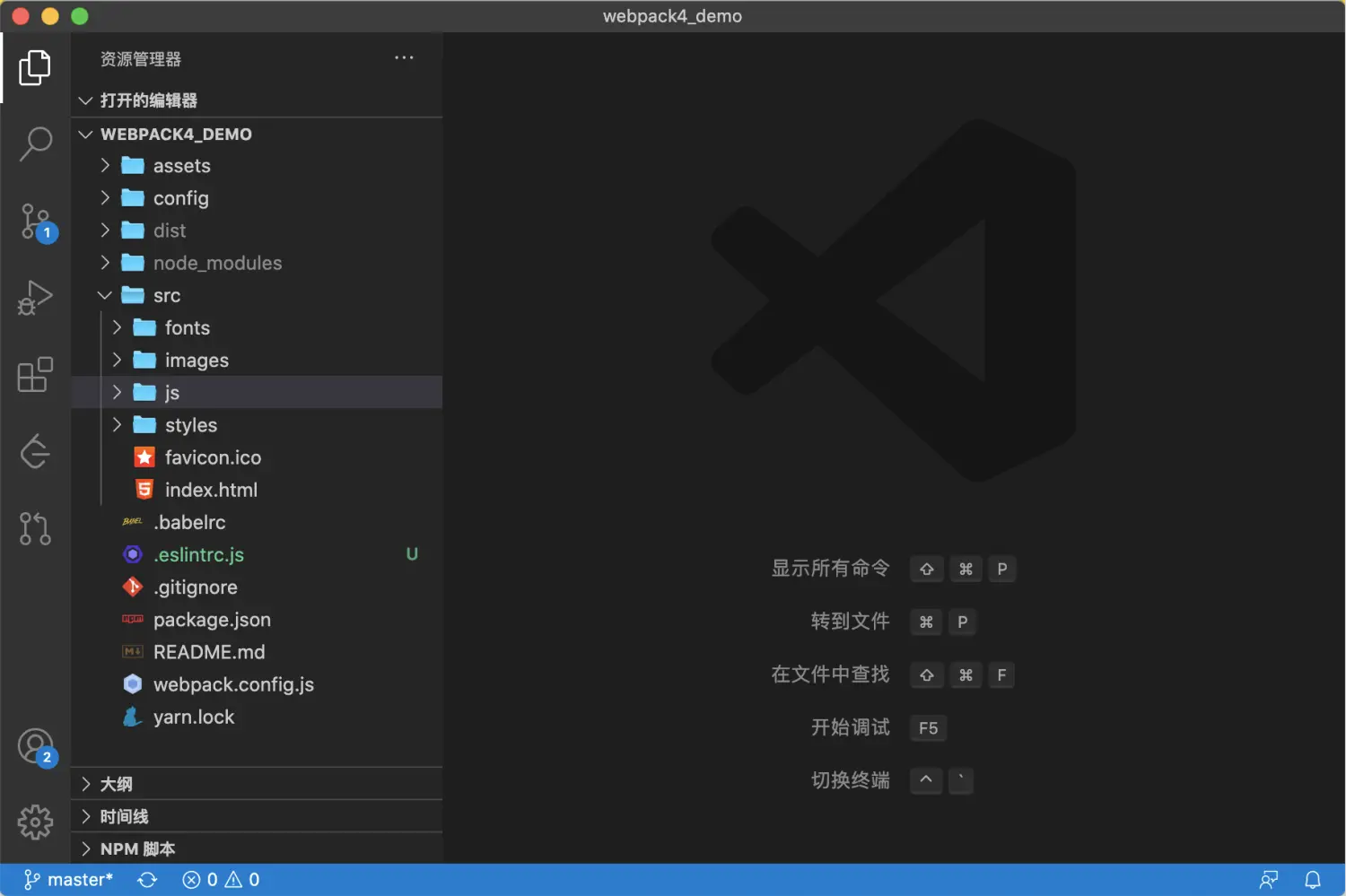Open the GitLens icon in the activity bar
This screenshot has width=1346, height=896.
click(35, 451)
